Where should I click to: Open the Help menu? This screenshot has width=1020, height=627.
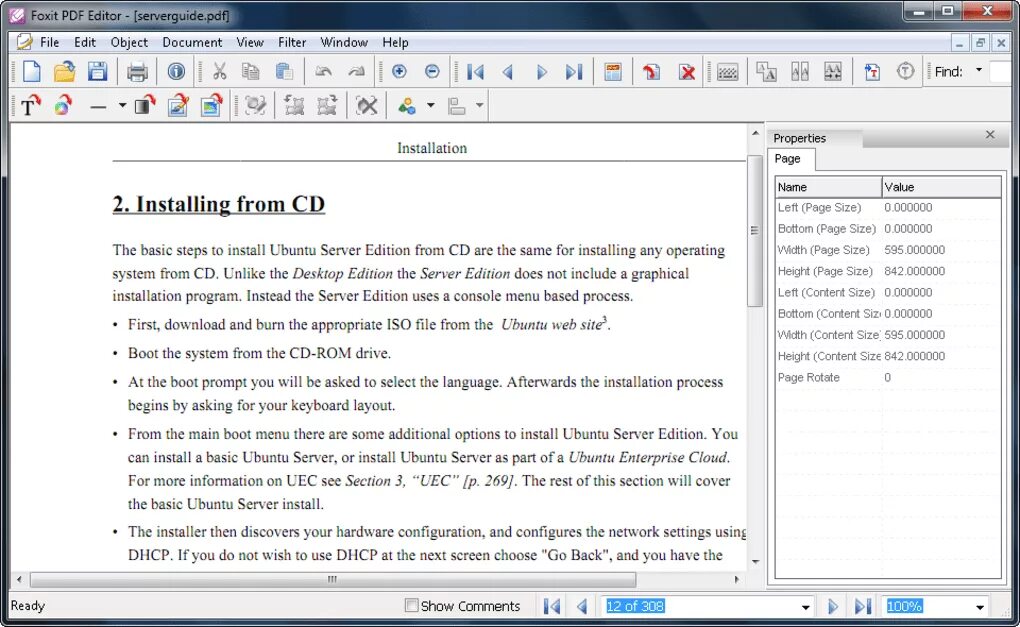click(395, 42)
